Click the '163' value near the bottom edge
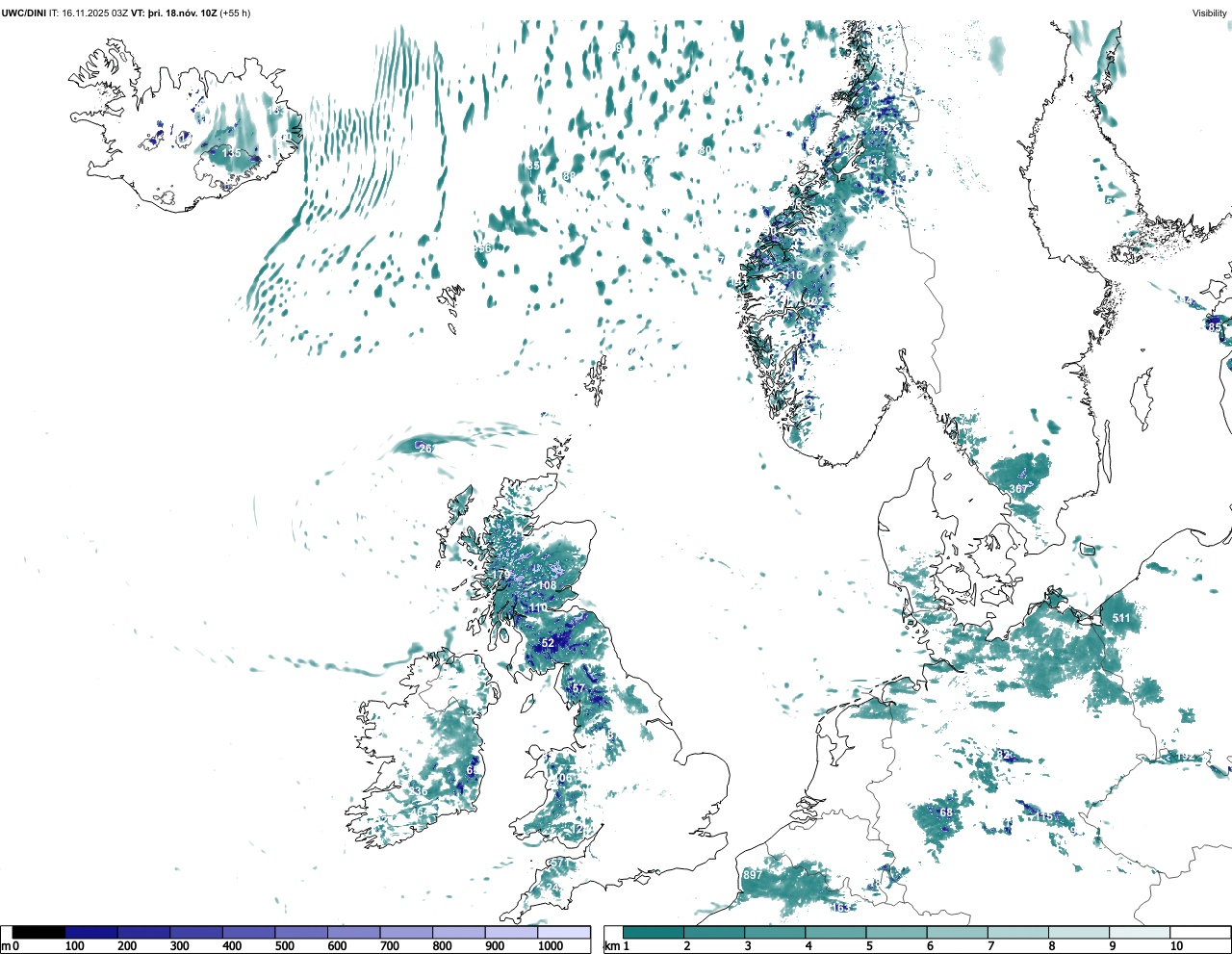Image resolution: width=1232 pixels, height=954 pixels. coord(840,908)
